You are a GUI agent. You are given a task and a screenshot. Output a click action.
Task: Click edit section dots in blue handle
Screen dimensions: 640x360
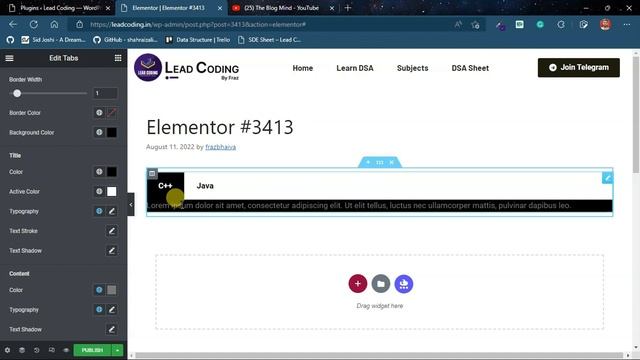pos(380,162)
